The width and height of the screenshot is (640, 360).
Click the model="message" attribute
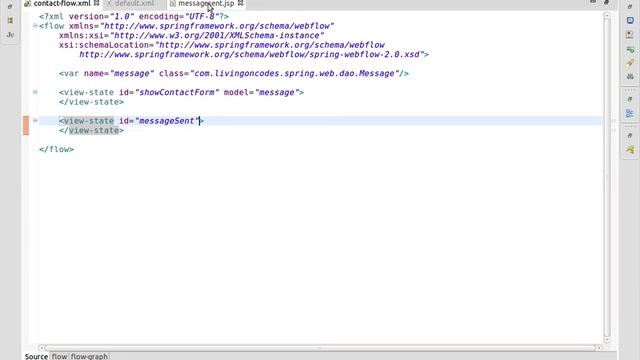pos(262,92)
